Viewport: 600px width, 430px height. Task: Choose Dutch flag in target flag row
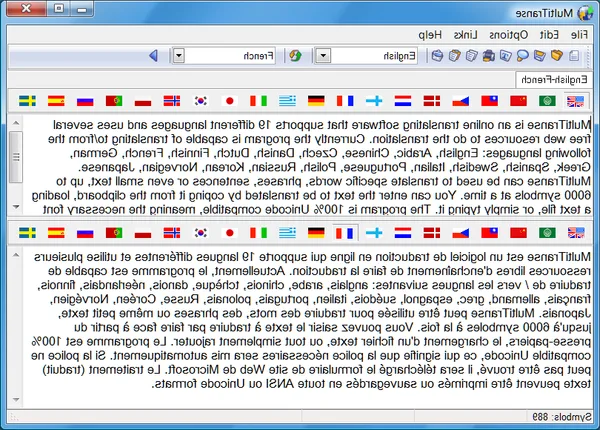pyautogui.click(x=403, y=233)
